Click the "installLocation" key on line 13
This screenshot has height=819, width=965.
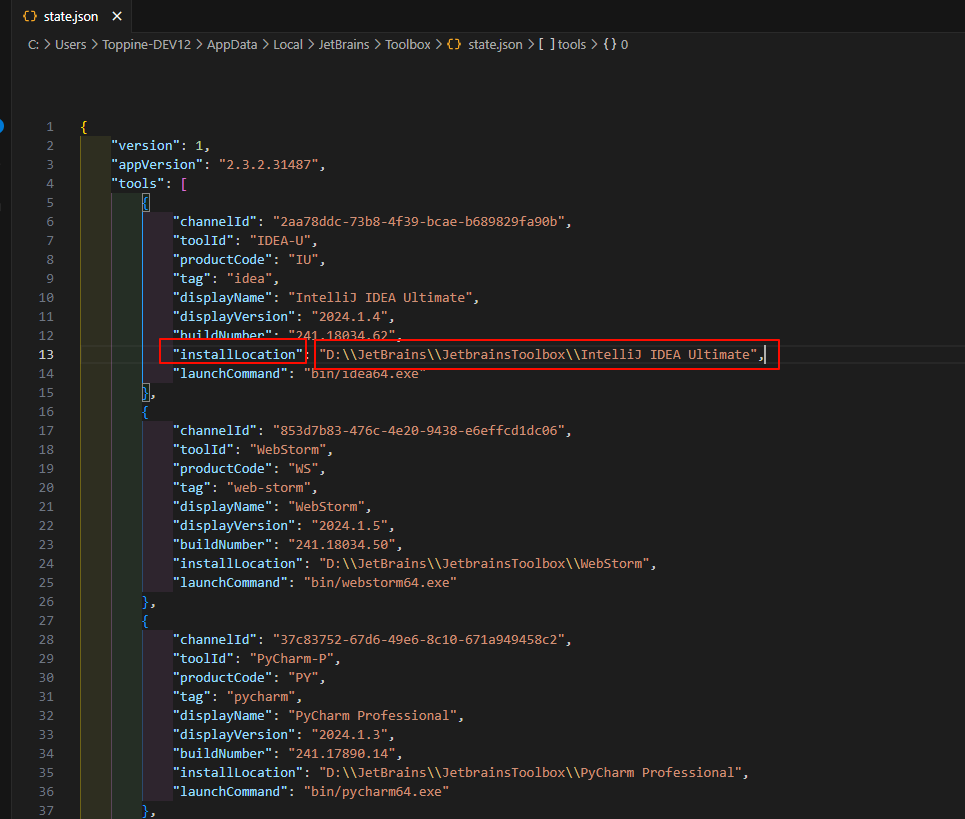click(238, 354)
